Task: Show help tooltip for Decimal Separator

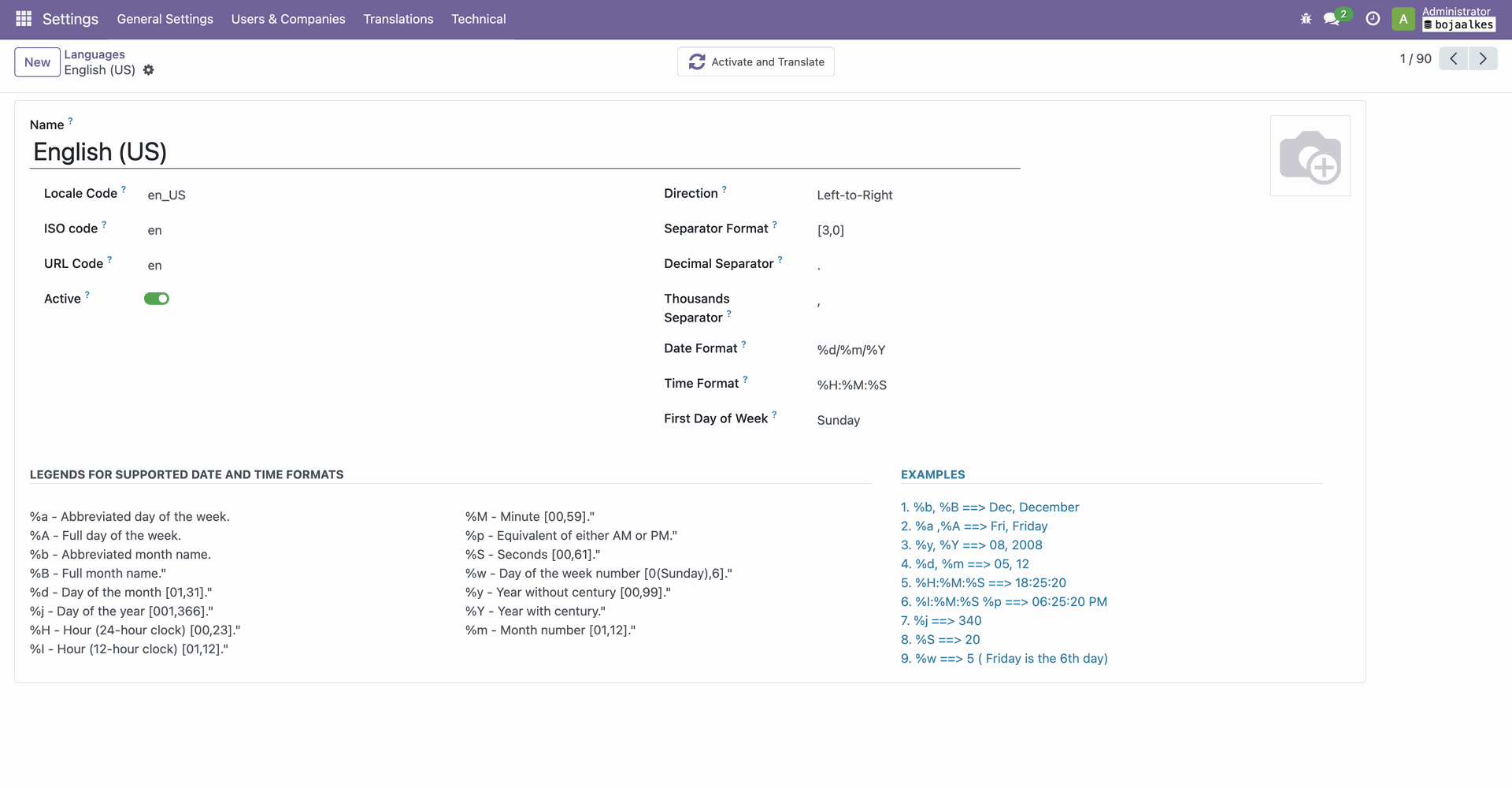Action: pos(780,259)
